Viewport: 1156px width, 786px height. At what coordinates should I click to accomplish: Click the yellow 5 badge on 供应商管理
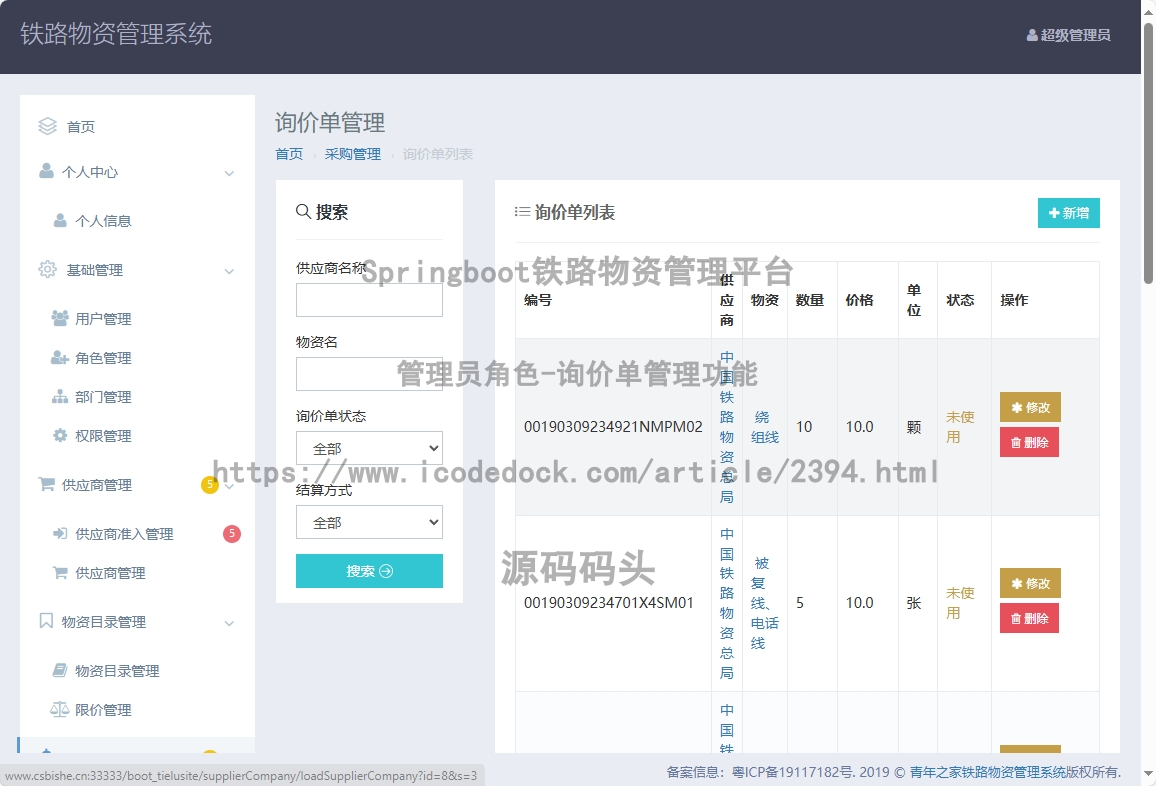point(210,484)
